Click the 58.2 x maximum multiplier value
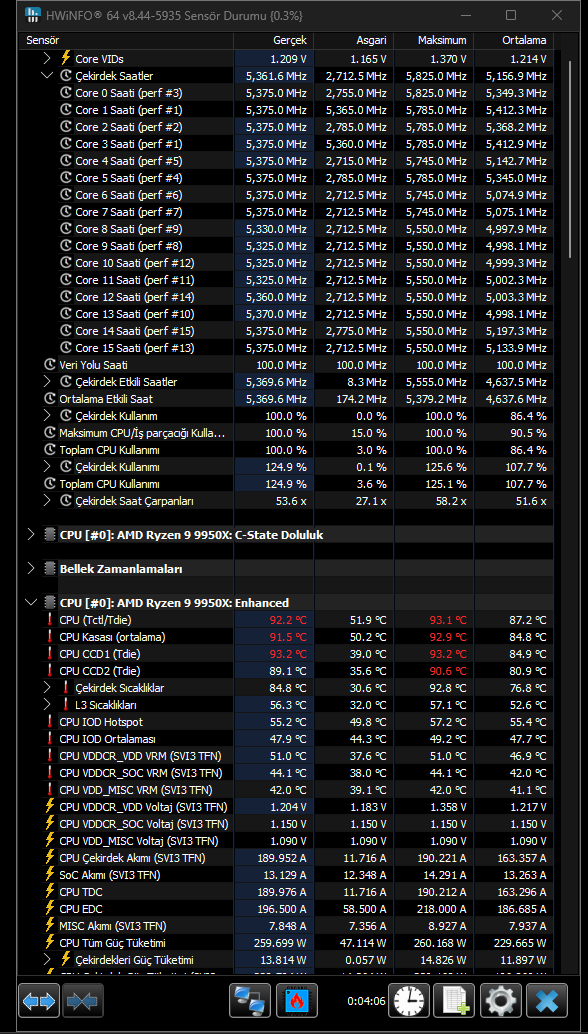The width and height of the screenshot is (588, 1034). click(450, 501)
